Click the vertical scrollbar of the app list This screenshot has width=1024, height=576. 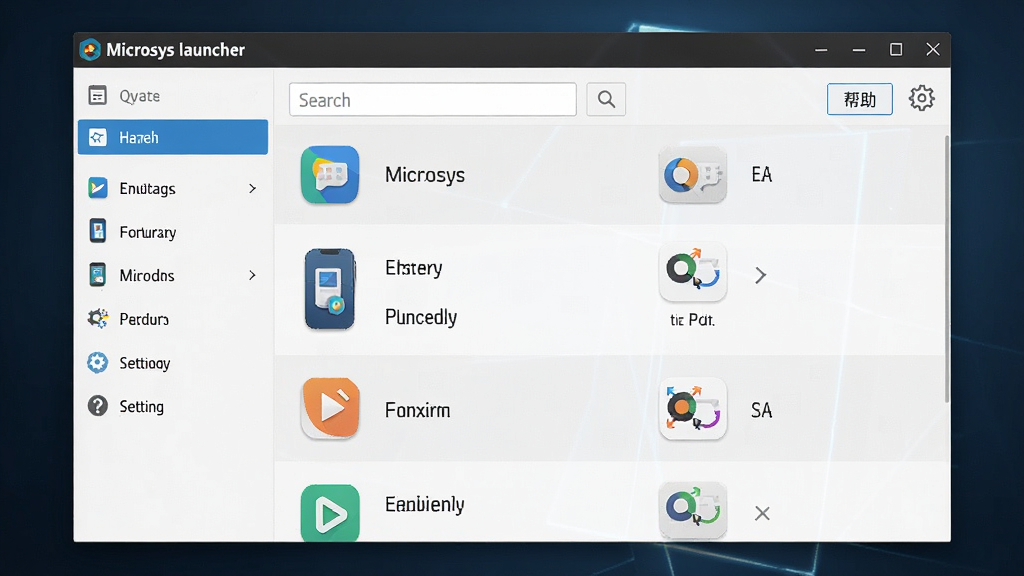tap(946, 269)
